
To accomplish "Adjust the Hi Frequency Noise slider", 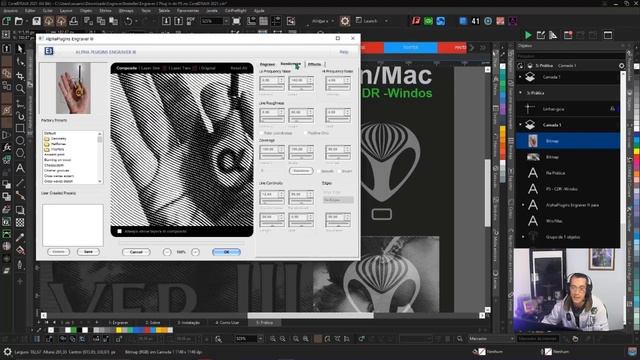I will tap(338, 88).
